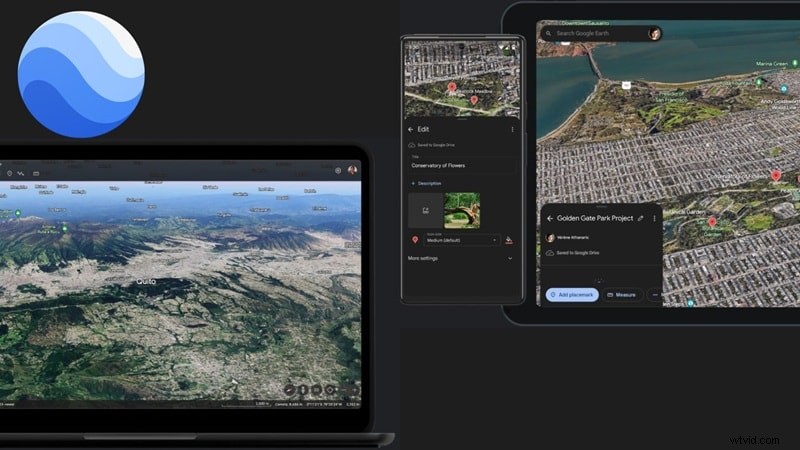Click the drag handle above the project panel
The image size is (800, 450).
[x=601, y=207]
